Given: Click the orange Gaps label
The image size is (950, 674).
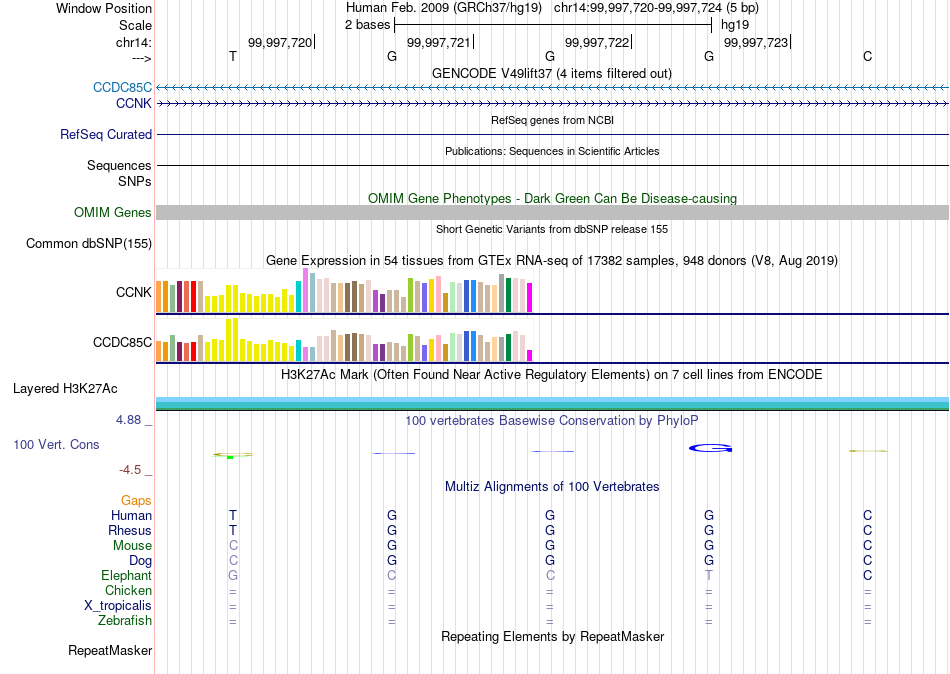Looking at the screenshot, I should (136, 501).
